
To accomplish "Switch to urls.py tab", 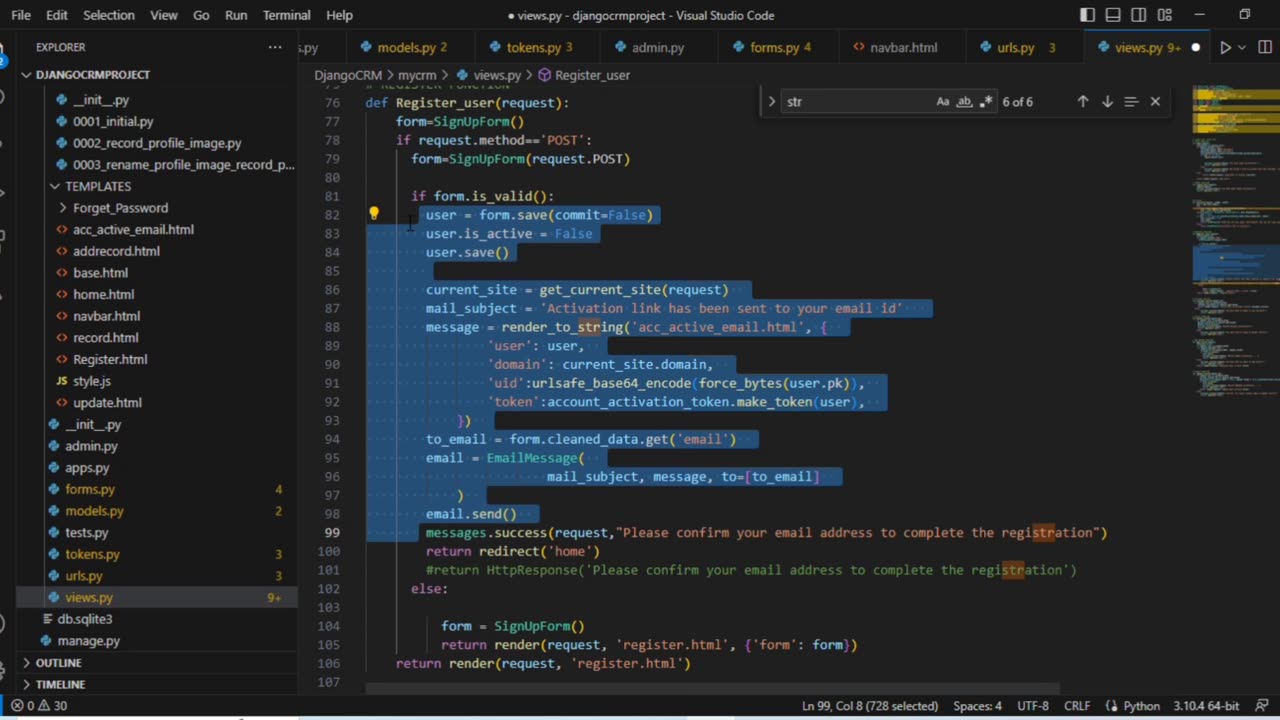I will tap(1024, 47).
